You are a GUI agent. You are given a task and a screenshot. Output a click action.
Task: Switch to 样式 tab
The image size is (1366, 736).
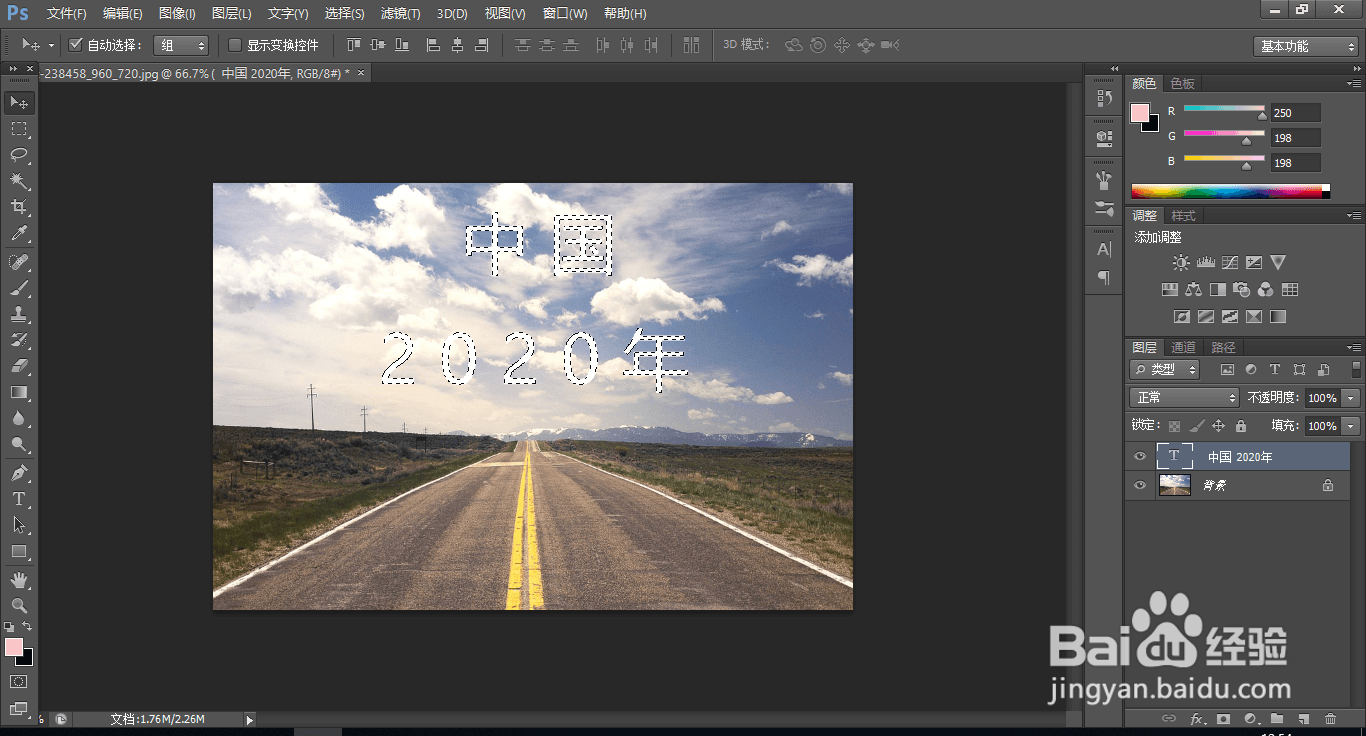coord(1183,215)
